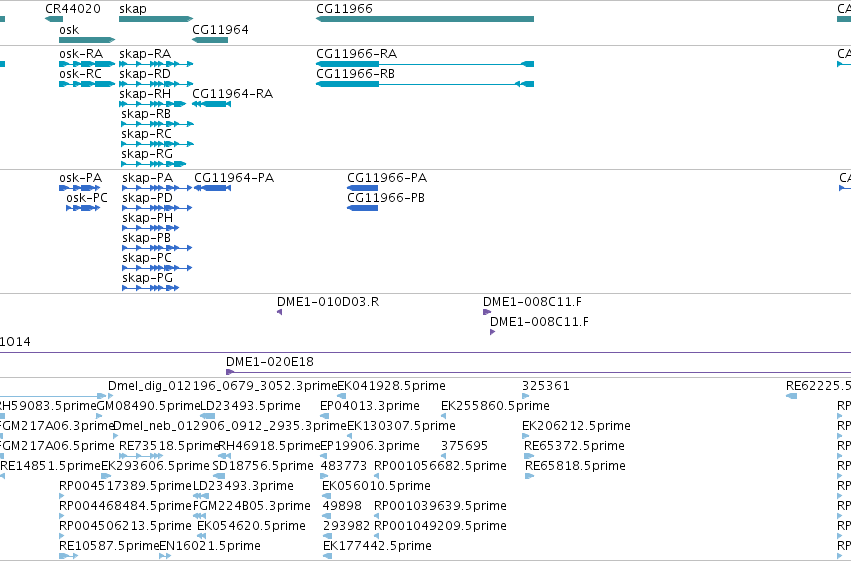The width and height of the screenshot is (851, 561).
Task: Select transcript skap-RA
Action: (145, 54)
